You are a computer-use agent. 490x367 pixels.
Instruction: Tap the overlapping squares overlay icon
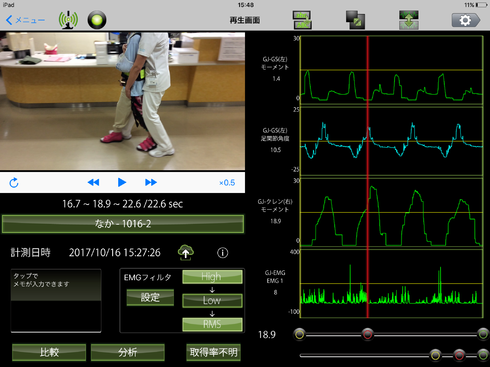(355, 20)
